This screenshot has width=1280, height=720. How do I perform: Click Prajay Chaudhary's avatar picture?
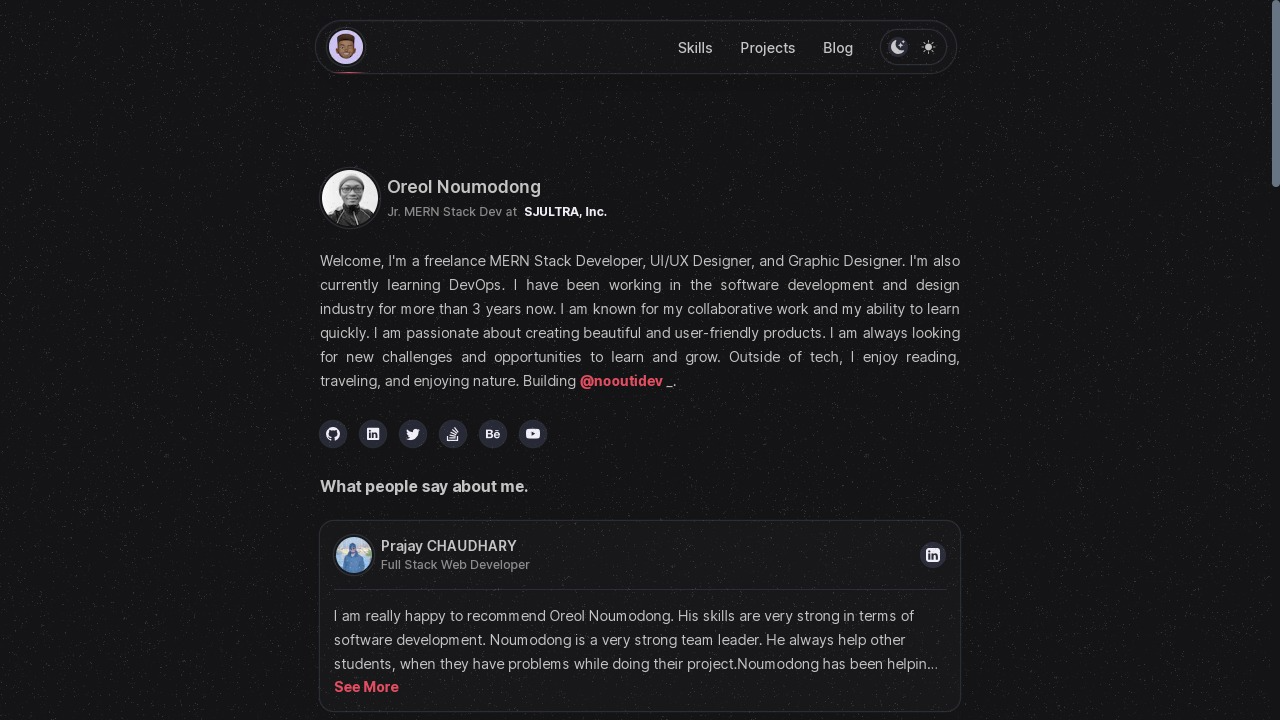[354, 555]
